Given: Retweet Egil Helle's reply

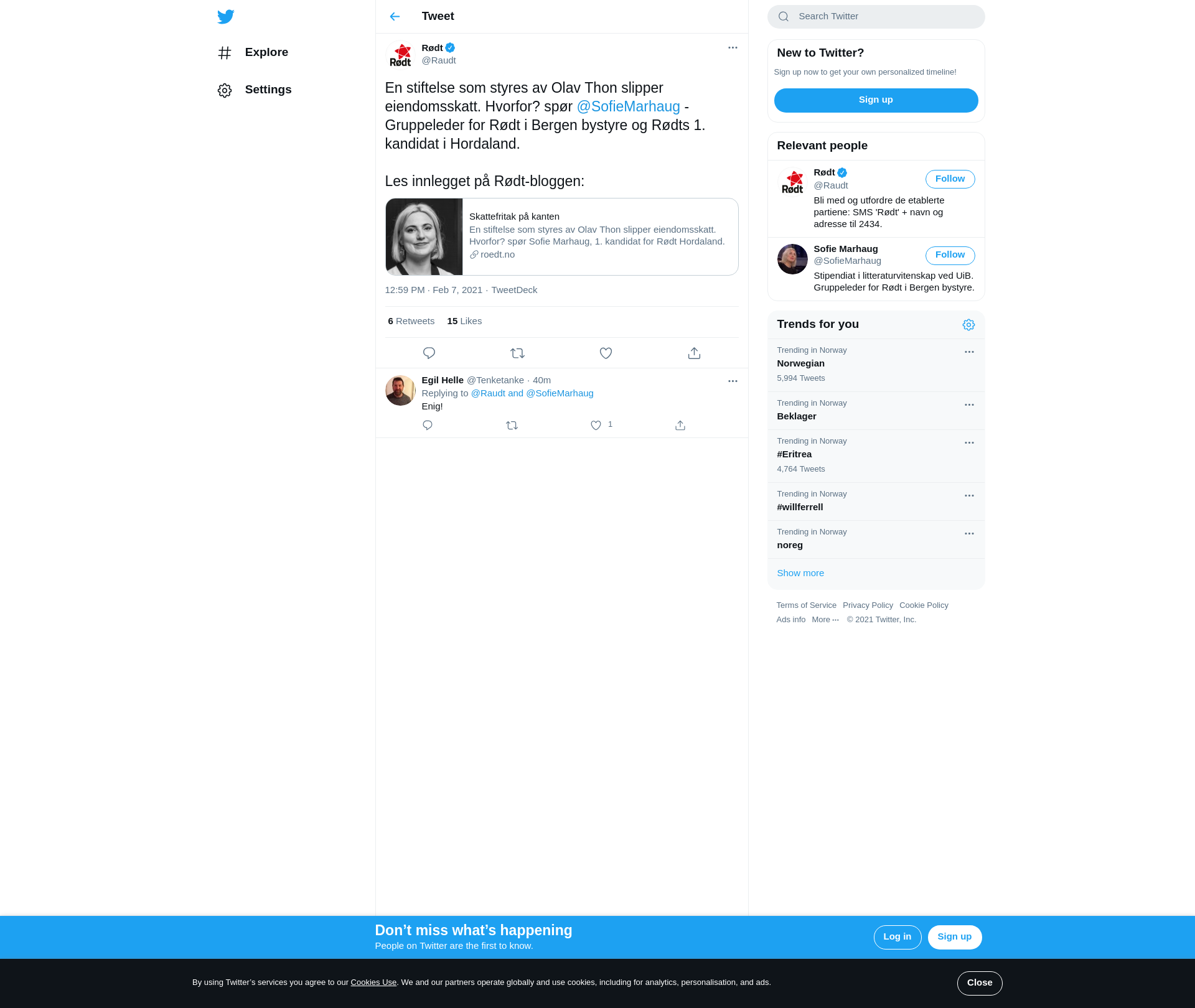Looking at the screenshot, I should coord(512,426).
